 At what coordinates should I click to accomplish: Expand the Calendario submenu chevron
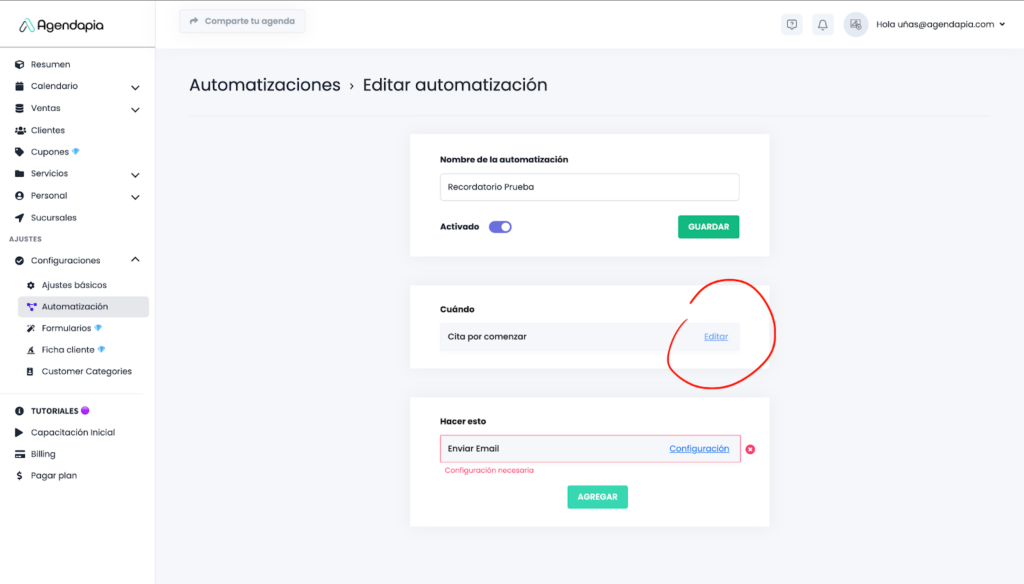point(135,87)
